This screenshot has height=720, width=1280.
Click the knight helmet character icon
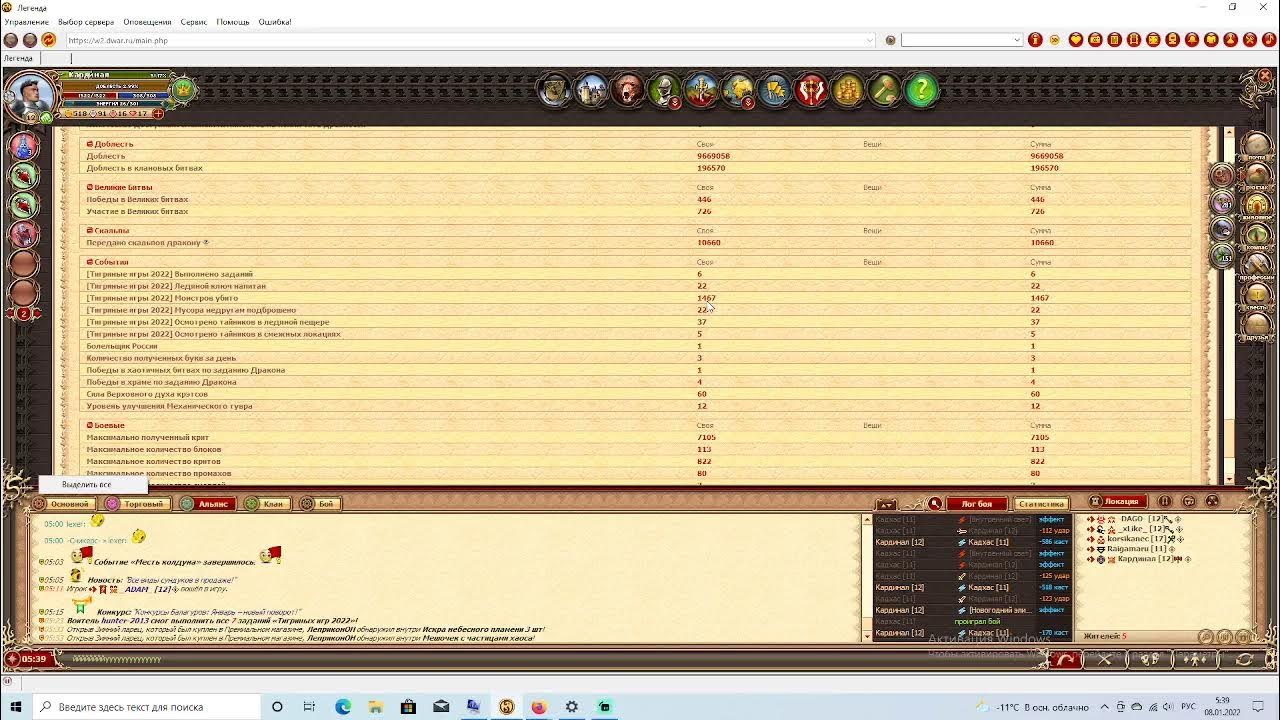click(665, 91)
